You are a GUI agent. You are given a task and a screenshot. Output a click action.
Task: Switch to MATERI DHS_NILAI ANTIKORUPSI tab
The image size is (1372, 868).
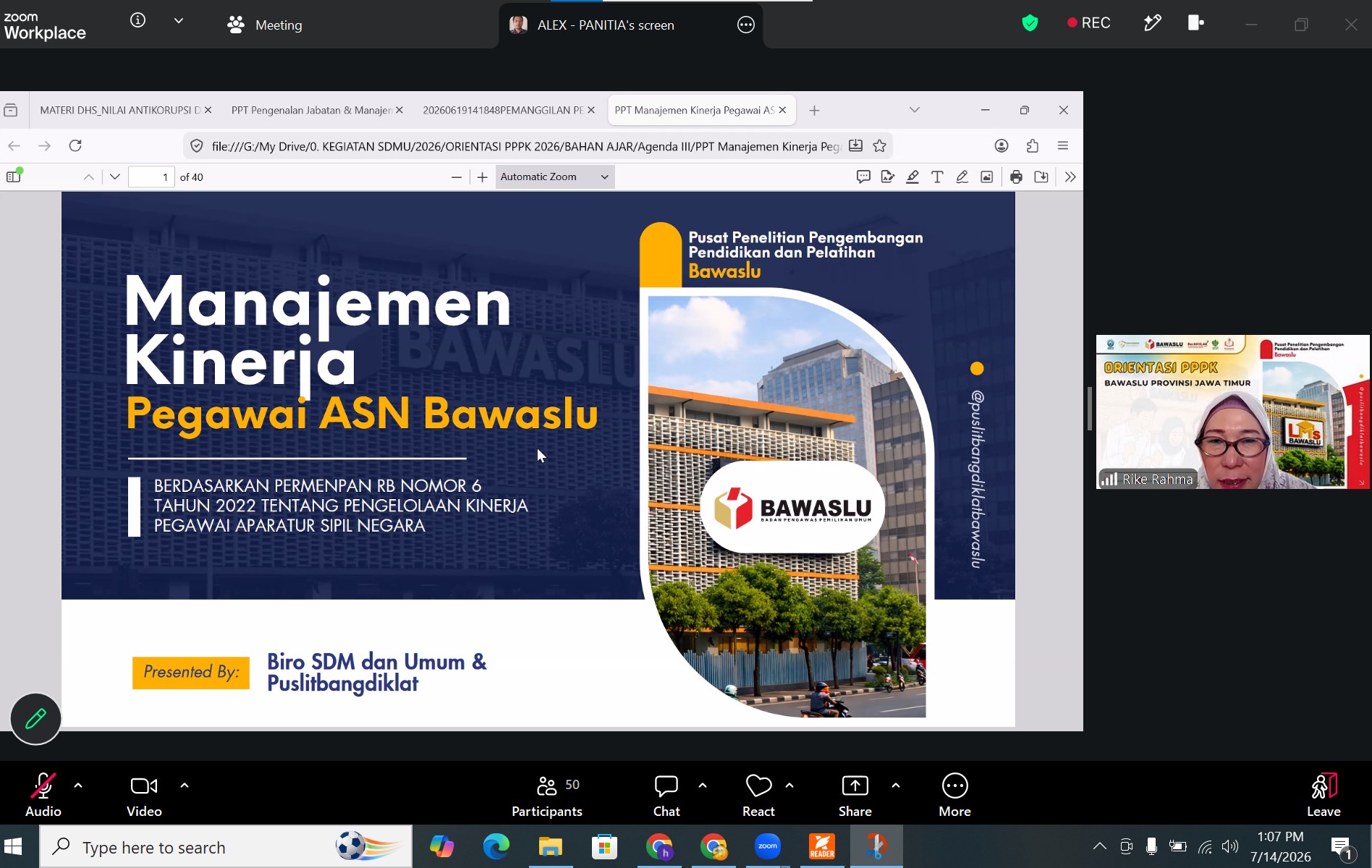(119, 110)
